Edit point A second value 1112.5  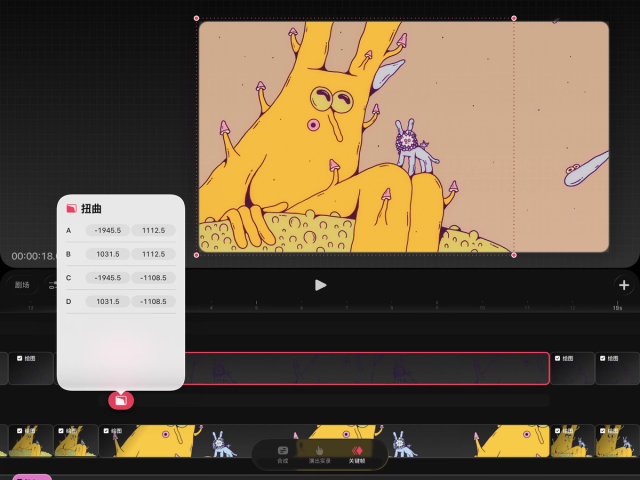pyautogui.click(x=153, y=230)
